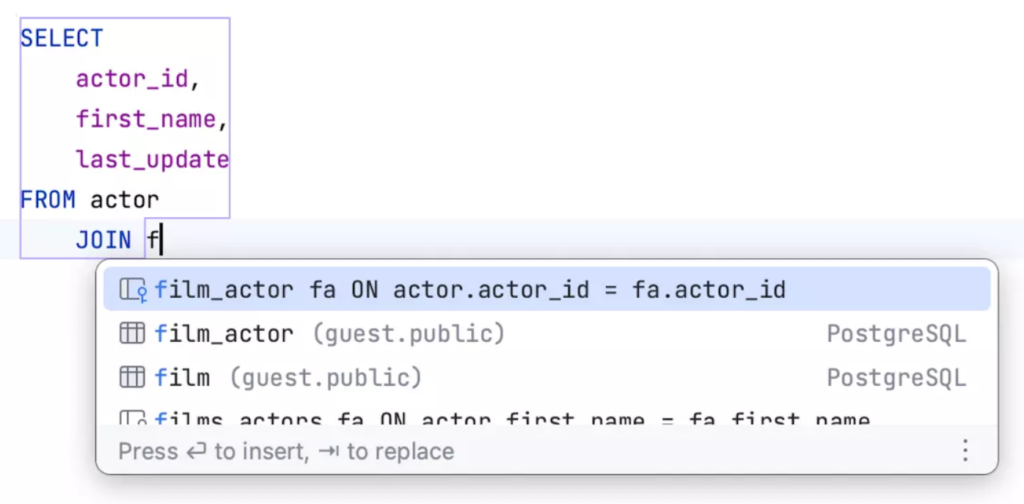Click the last_update column in the query
Viewport: 1024px width, 504px height.
(x=152, y=159)
